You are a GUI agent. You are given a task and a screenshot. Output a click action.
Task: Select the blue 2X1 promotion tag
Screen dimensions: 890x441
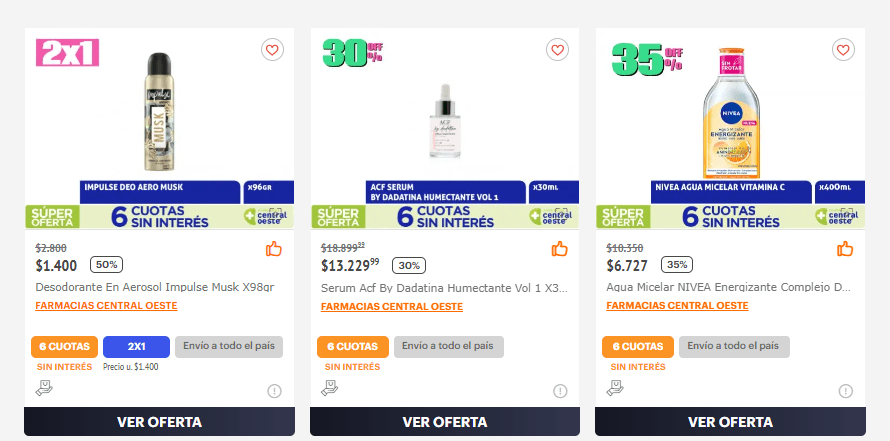pyautogui.click(x=136, y=347)
